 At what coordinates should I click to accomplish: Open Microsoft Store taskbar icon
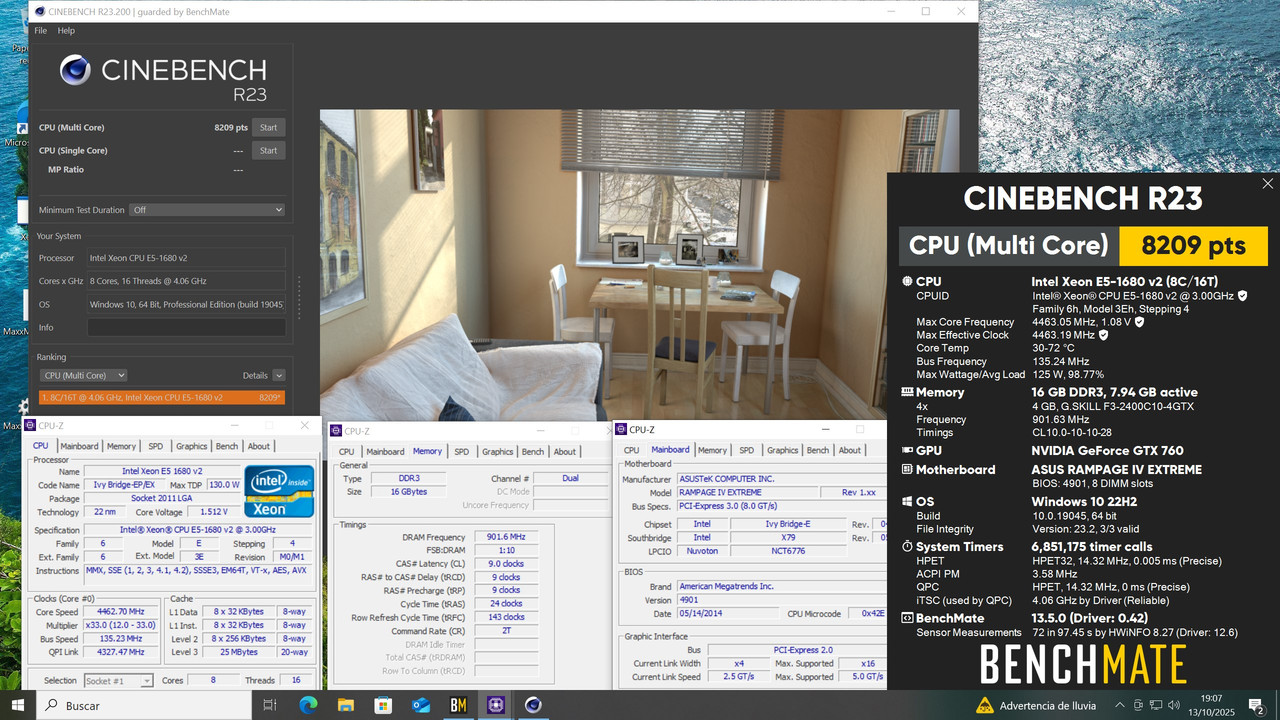pos(383,705)
